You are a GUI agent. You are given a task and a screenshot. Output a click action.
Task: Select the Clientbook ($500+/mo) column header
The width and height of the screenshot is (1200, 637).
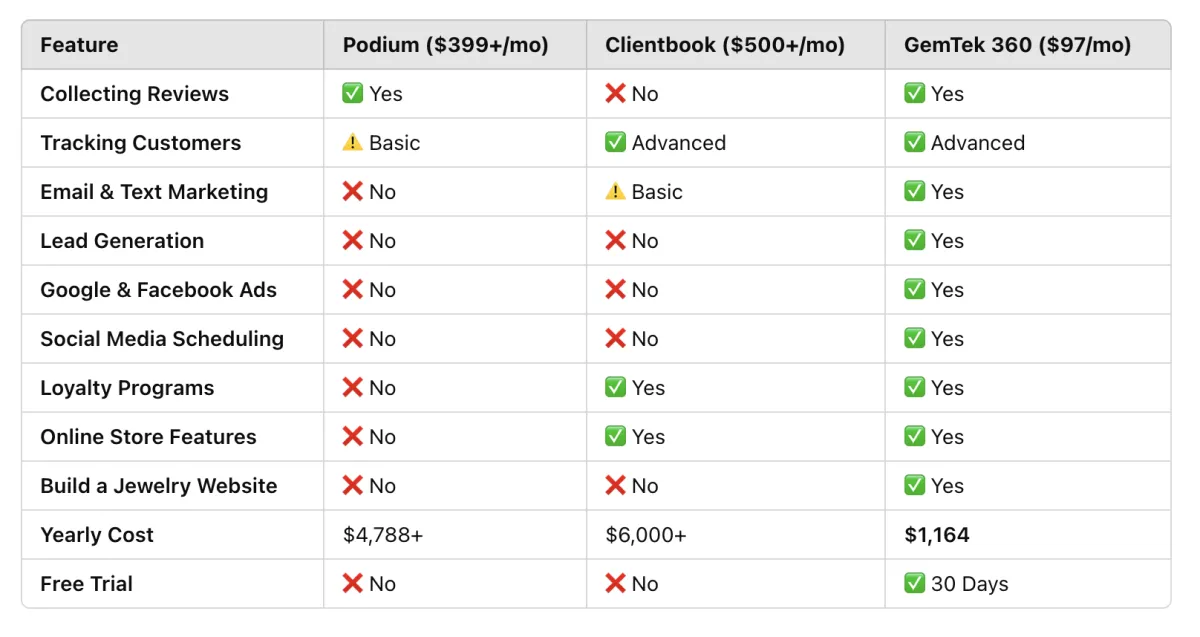[x=725, y=45]
